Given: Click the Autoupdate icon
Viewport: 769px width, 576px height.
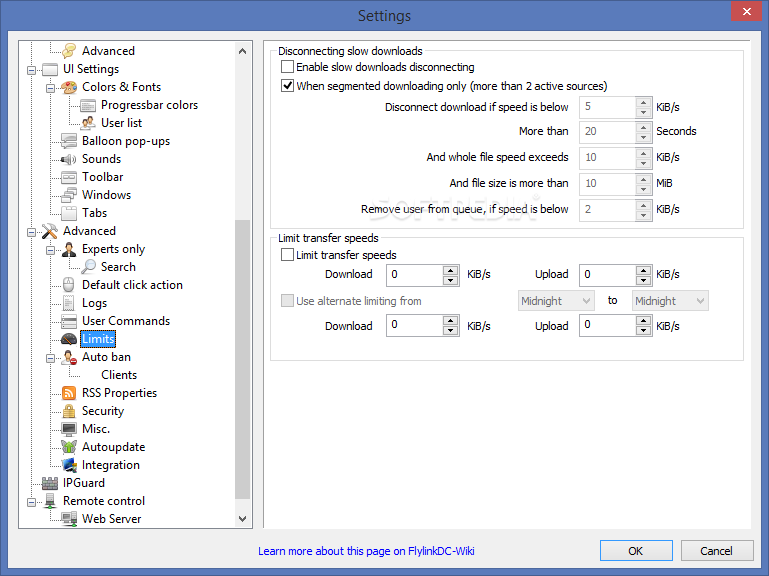Looking at the screenshot, I should (x=69, y=447).
